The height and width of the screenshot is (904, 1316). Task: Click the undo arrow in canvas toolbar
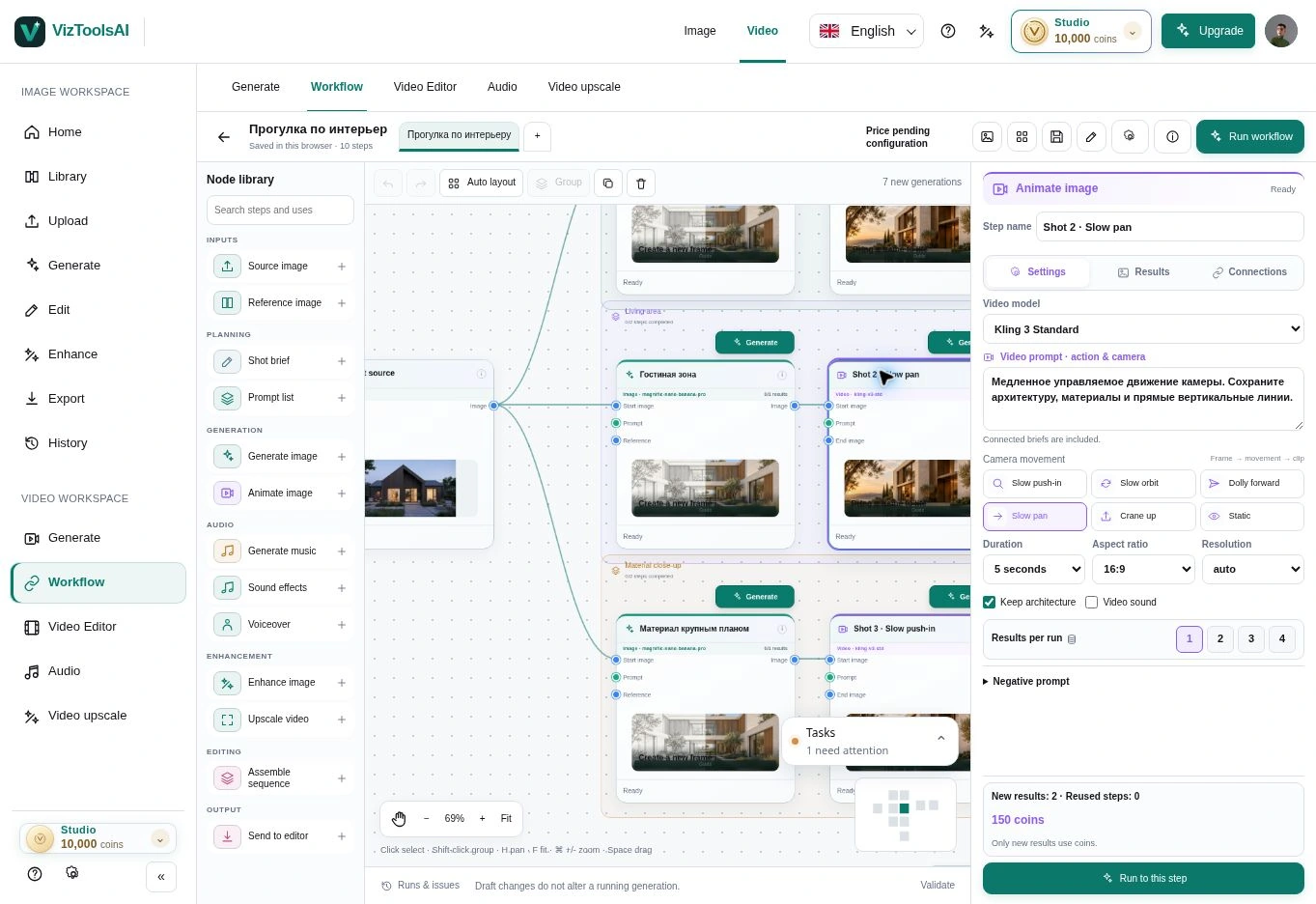point(388,183)
